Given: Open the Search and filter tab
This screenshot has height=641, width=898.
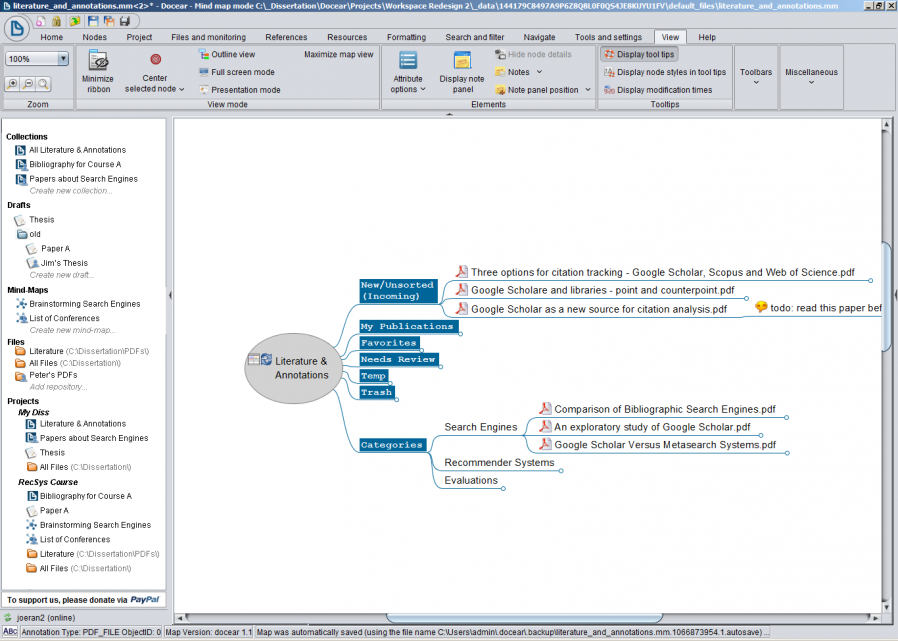Looking at the screenshot, I should point(475,37).
